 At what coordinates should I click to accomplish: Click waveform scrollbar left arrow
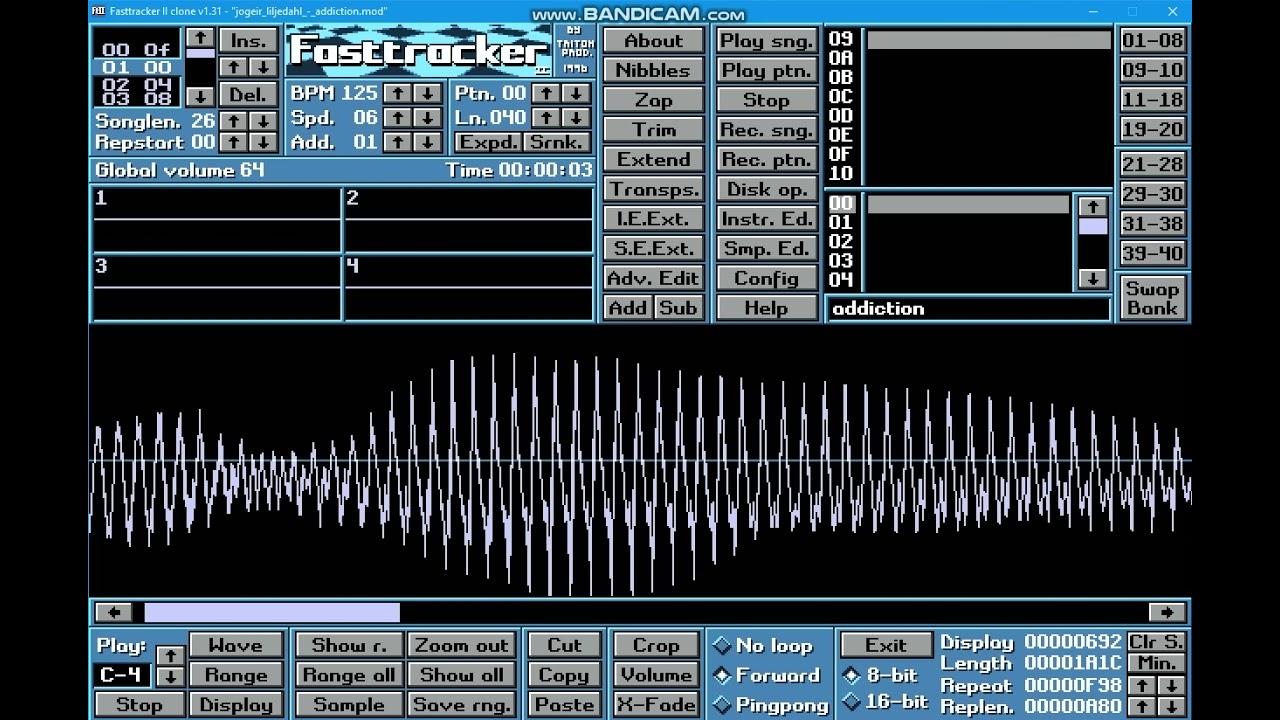114,612
